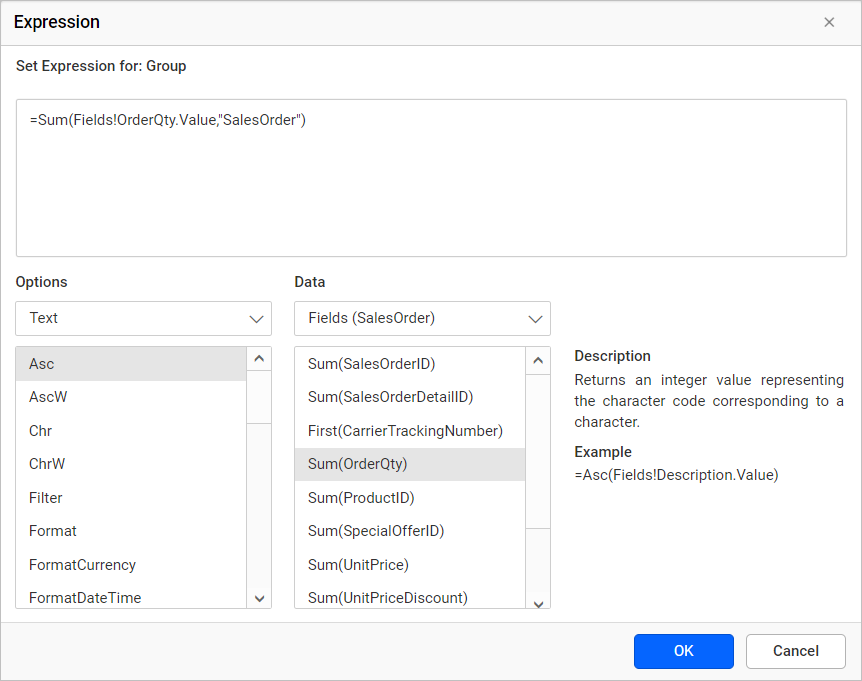
Task: Select FormatCurrency function in the list
Action: click(x=131, y=565)
